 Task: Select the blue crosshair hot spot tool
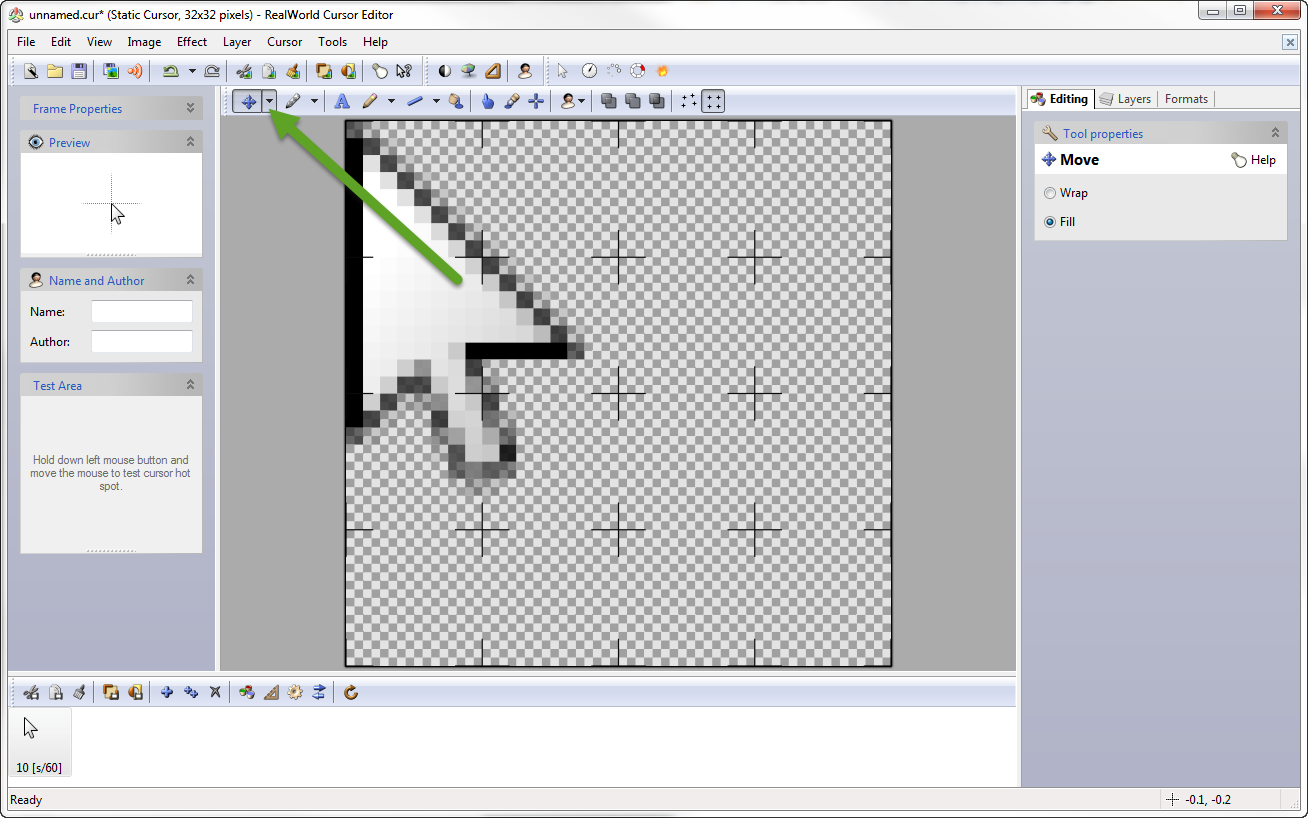536,101
